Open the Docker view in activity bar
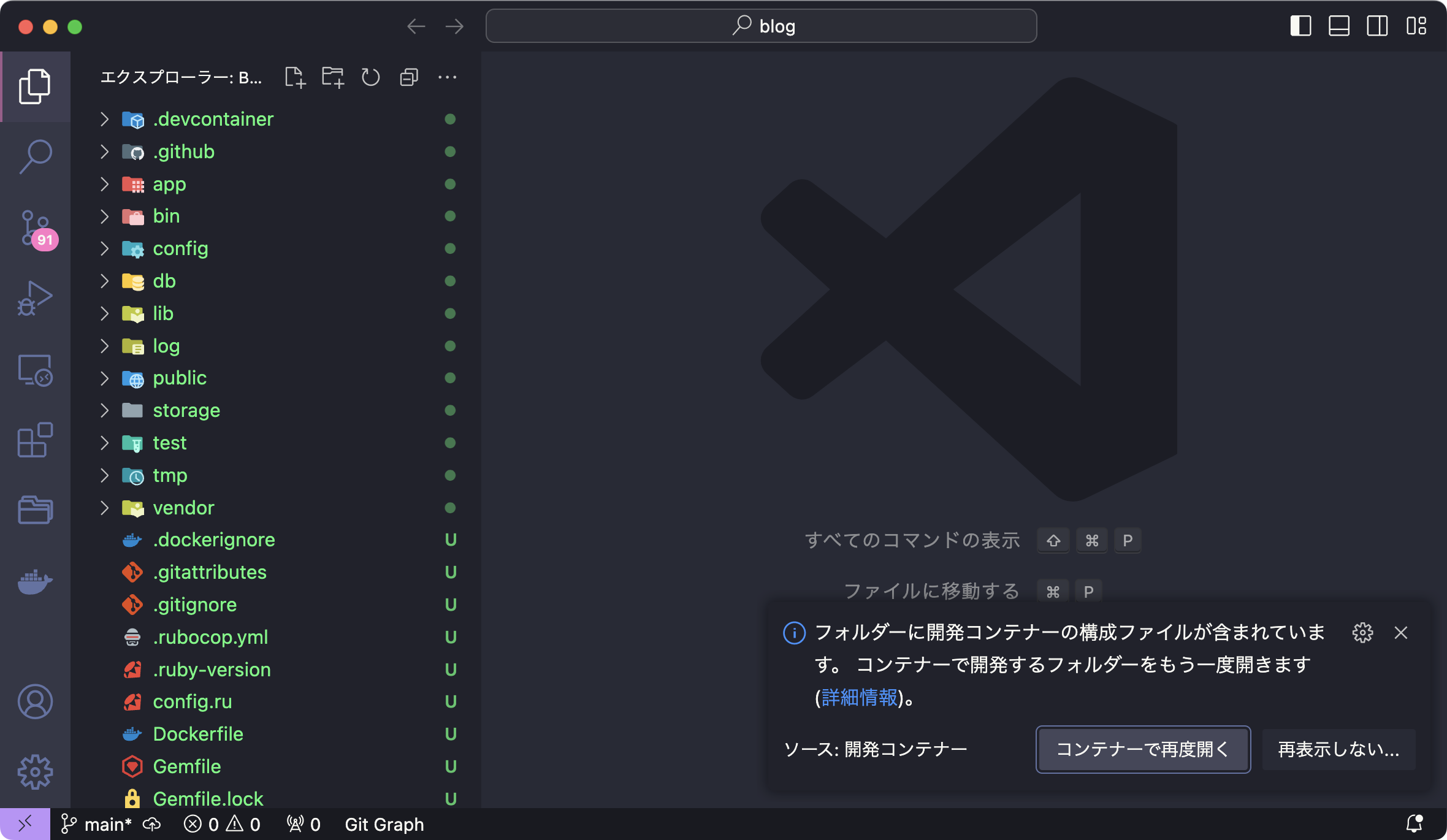The width and height of the screenshot is (1447, 840). click(36, 581)
